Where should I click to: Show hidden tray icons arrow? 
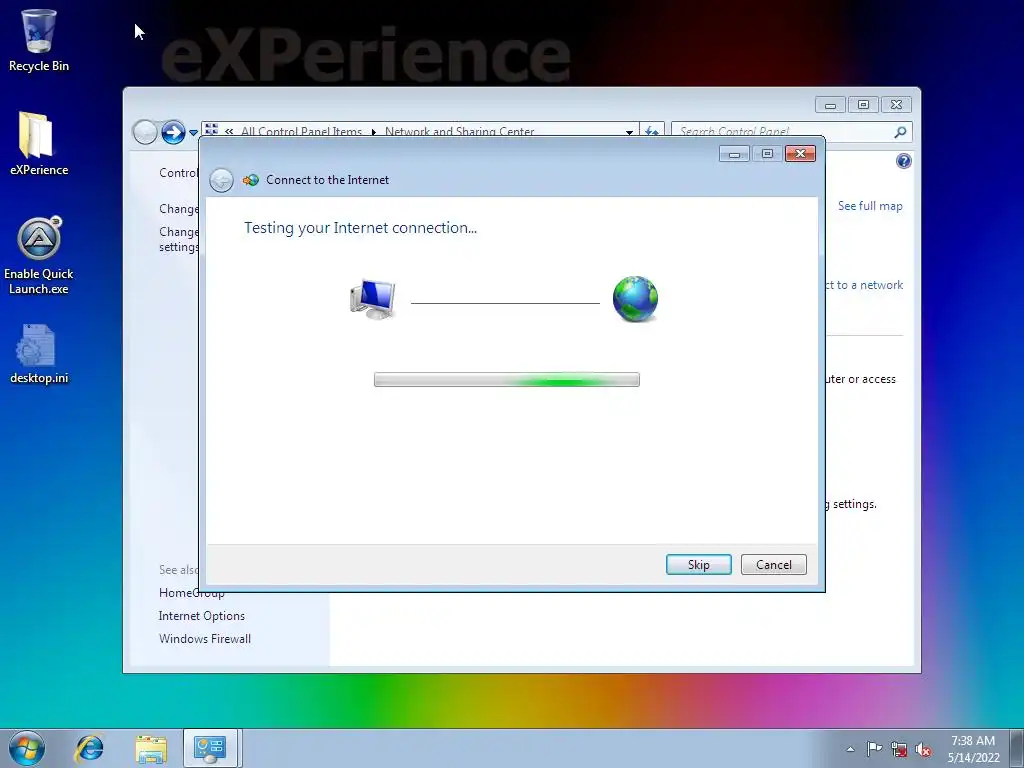coord(850,749)
